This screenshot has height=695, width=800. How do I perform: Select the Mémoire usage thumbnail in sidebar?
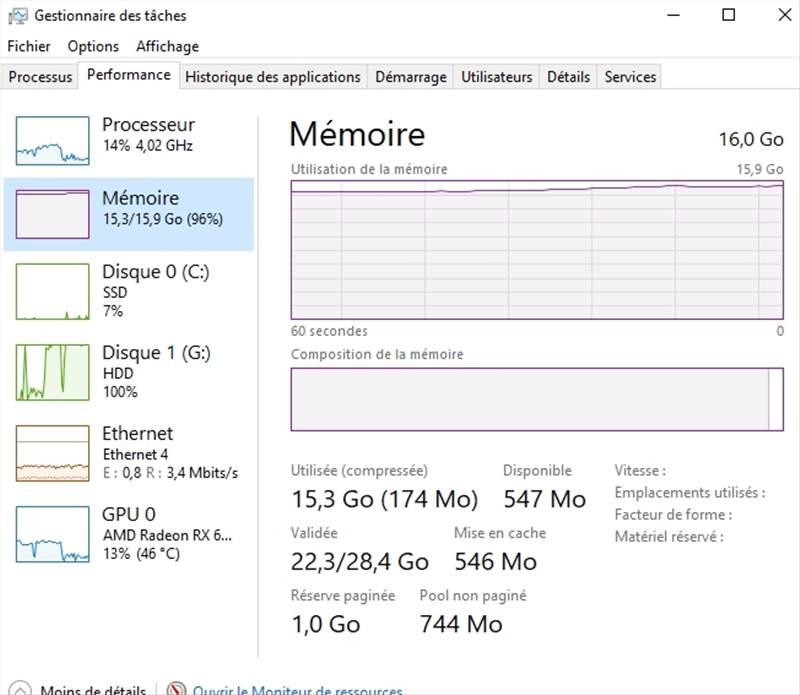coord(52,213)
